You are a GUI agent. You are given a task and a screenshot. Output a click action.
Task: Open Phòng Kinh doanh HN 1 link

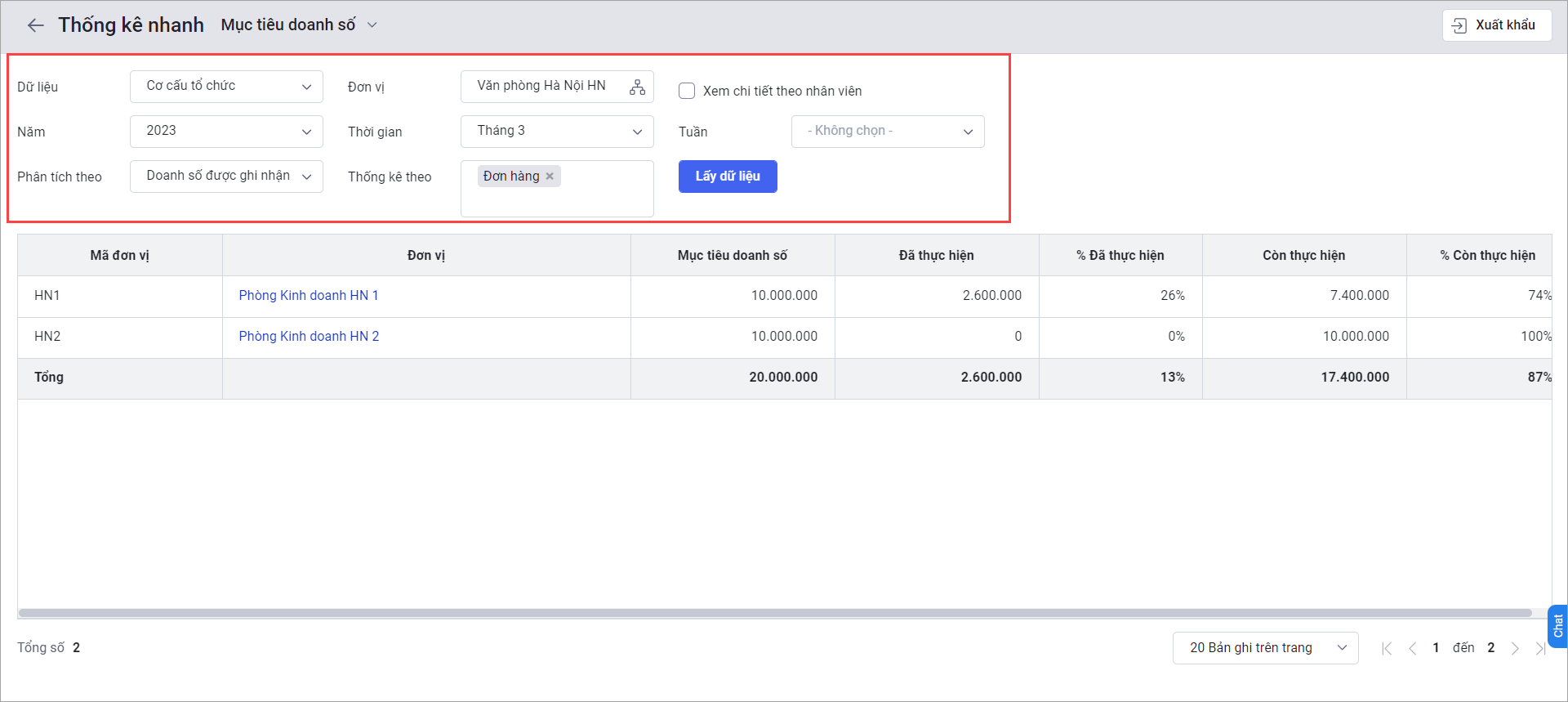pos(309,296)
